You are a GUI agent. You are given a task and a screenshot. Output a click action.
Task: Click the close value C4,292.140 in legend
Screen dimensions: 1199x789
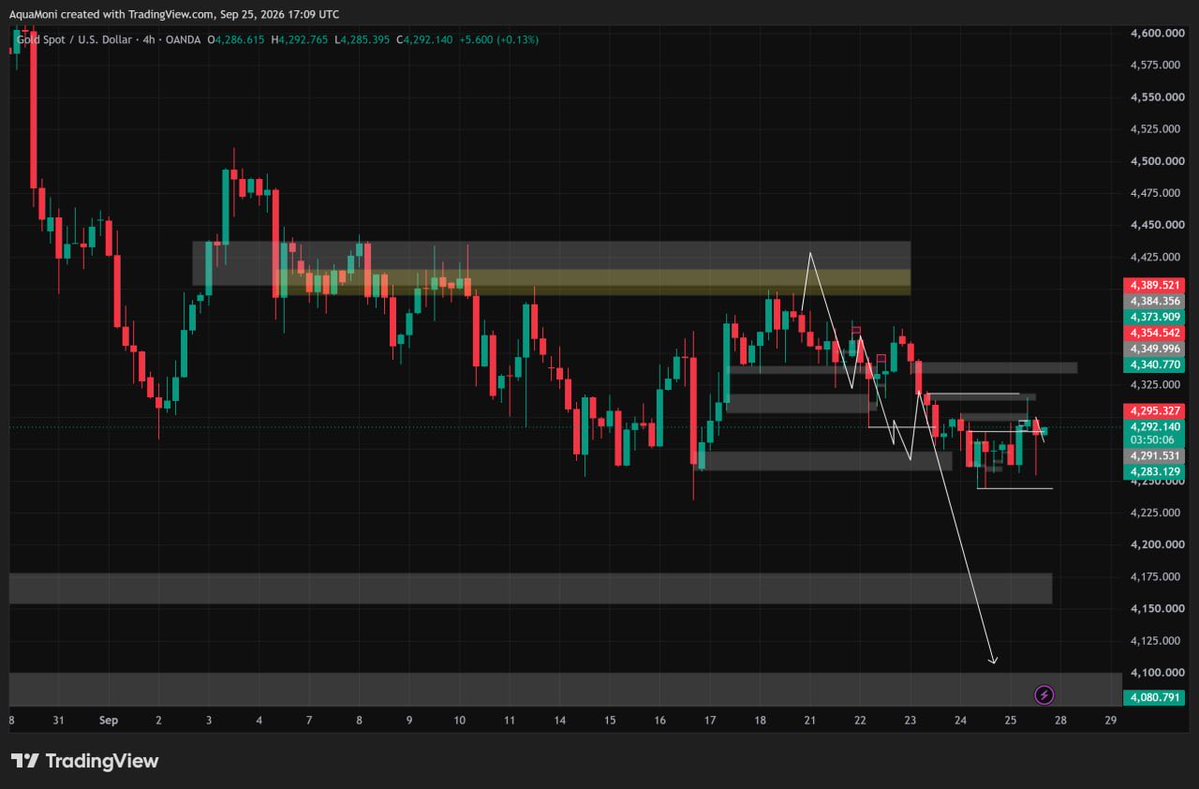point(424,39)
